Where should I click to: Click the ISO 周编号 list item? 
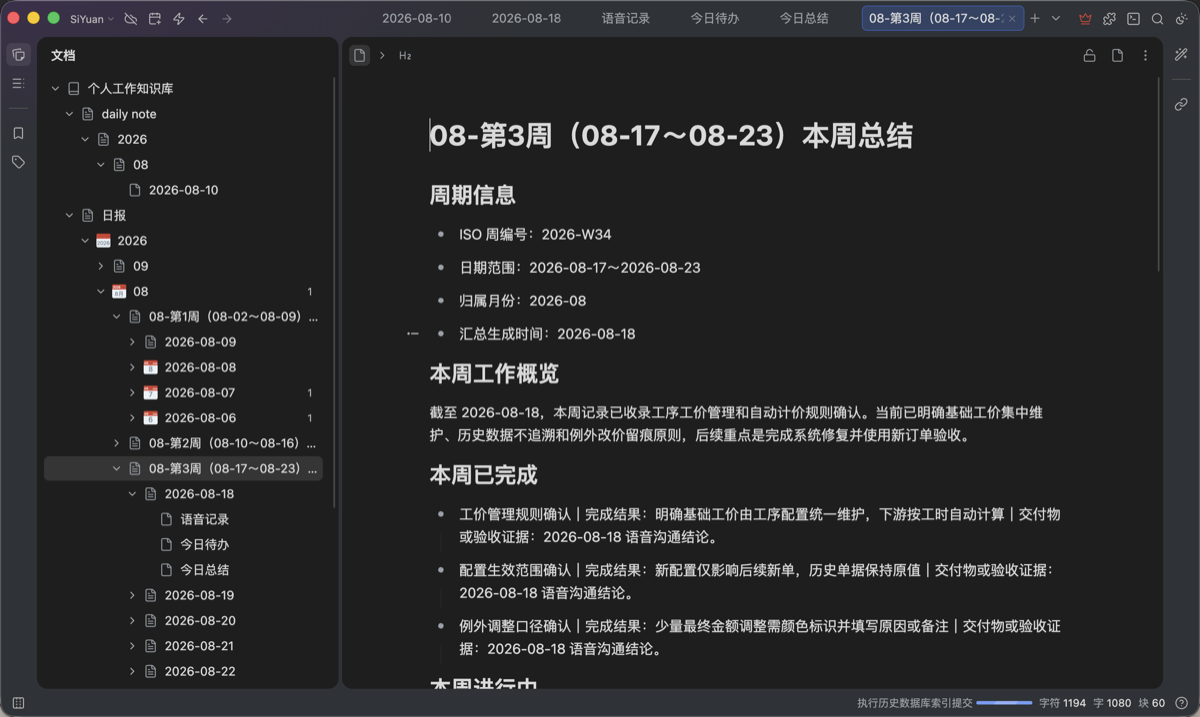tap(535, 235)
